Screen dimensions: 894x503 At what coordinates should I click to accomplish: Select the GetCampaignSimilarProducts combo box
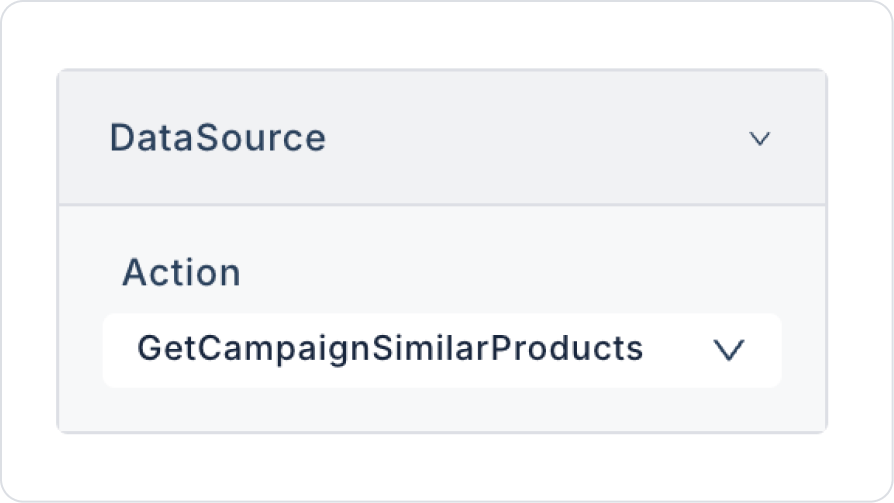point(441,349)
